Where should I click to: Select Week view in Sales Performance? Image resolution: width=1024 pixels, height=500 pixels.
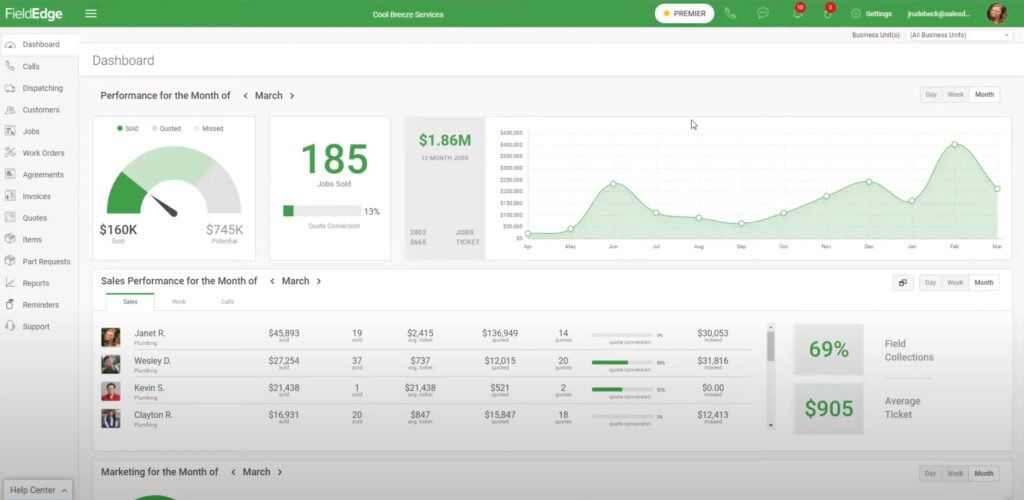pos(955,283)
